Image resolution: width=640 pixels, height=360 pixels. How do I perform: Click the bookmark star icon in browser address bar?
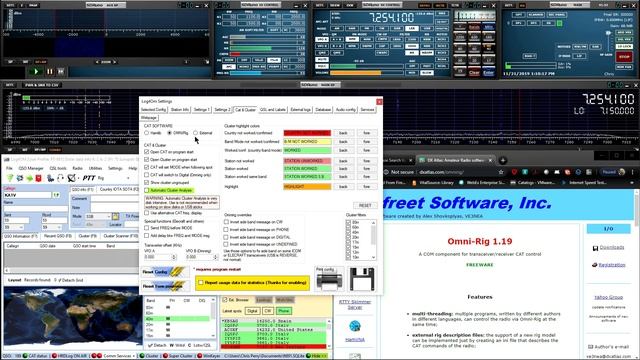(501, 172)
